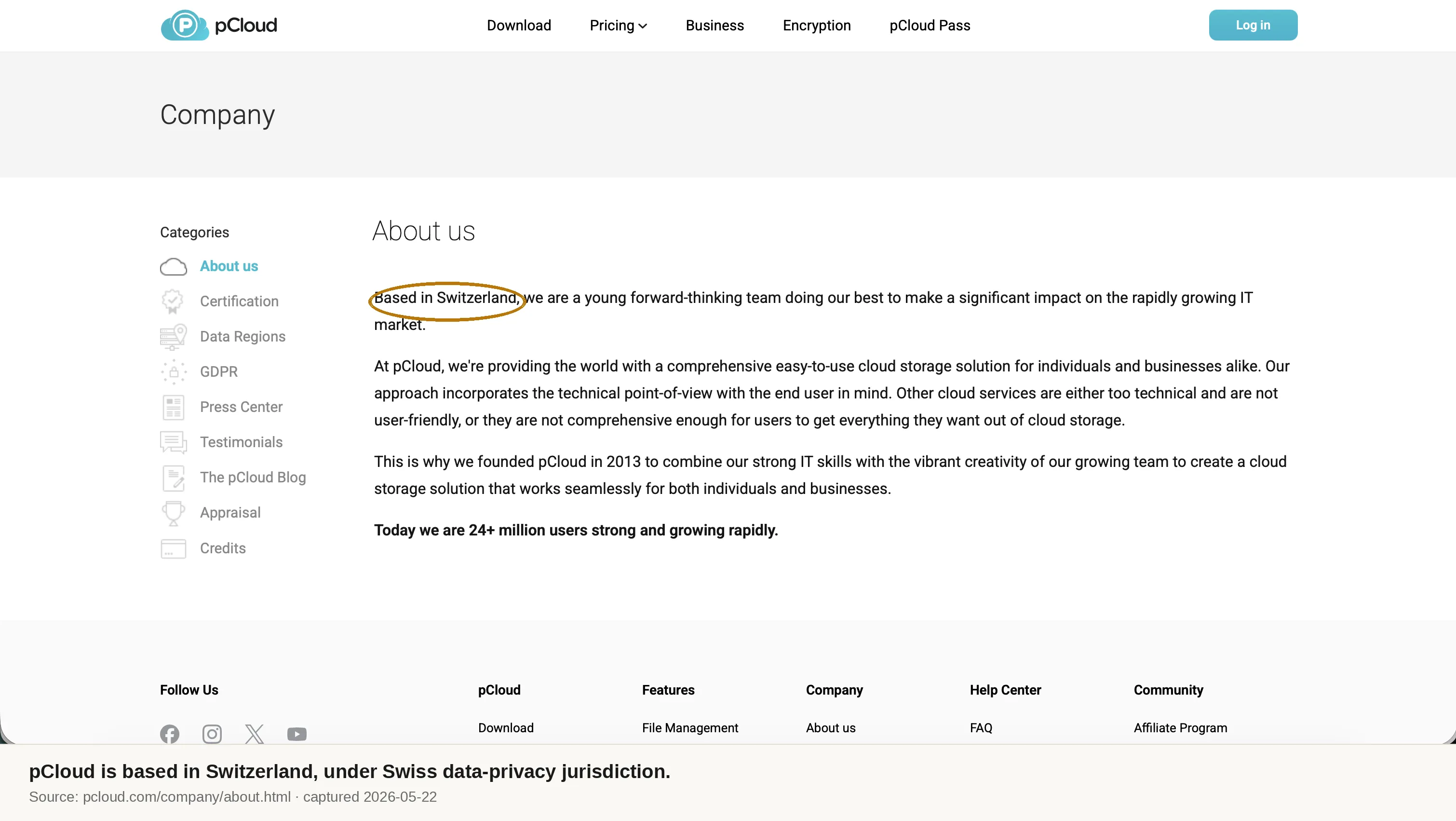Screen dimensions: 1456x821
Task: Open Affiliate Program in footer Community
Action: click(x=1180, y=728)
